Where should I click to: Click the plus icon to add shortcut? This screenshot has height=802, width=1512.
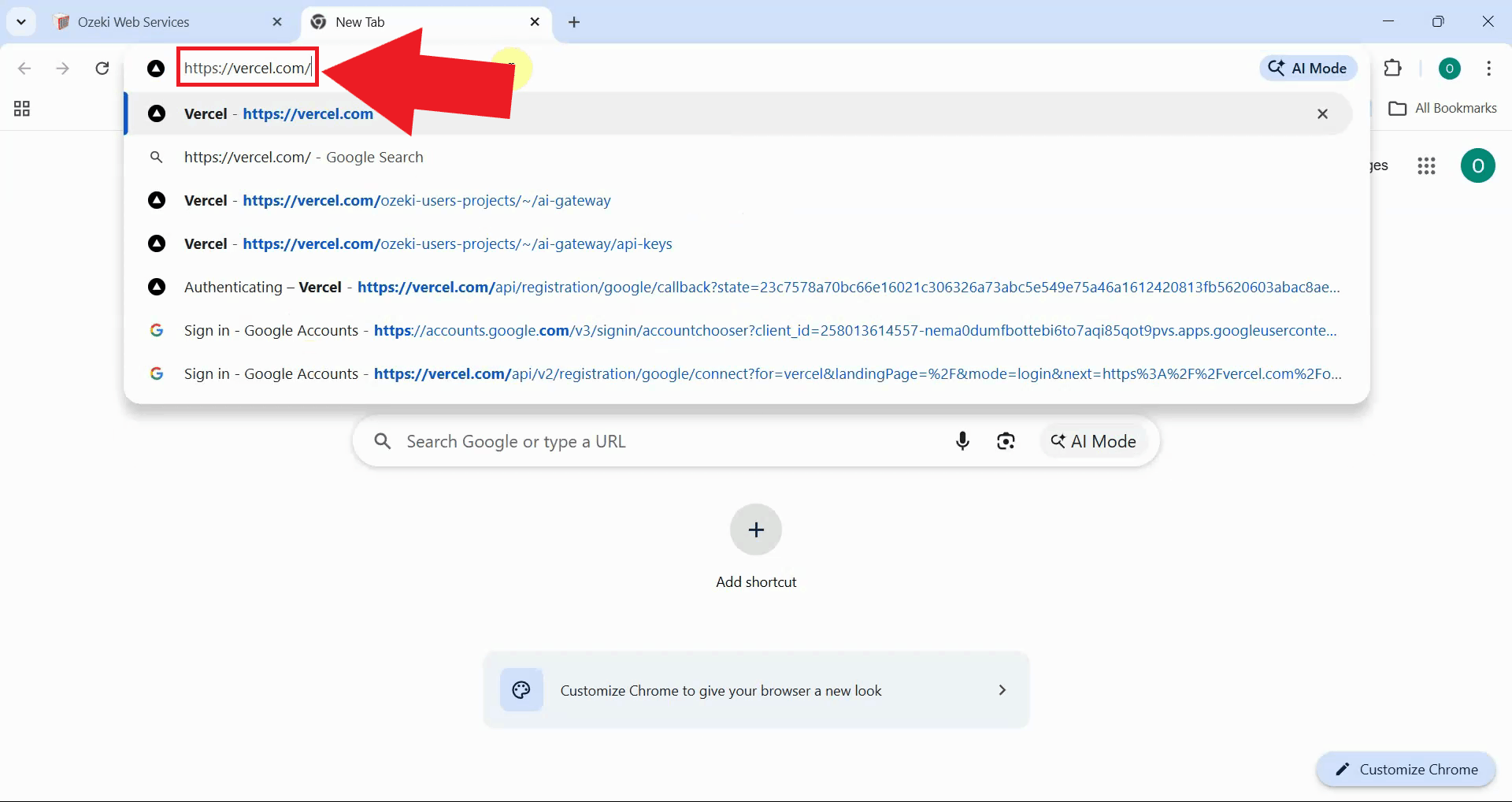[x=756, y=530]
